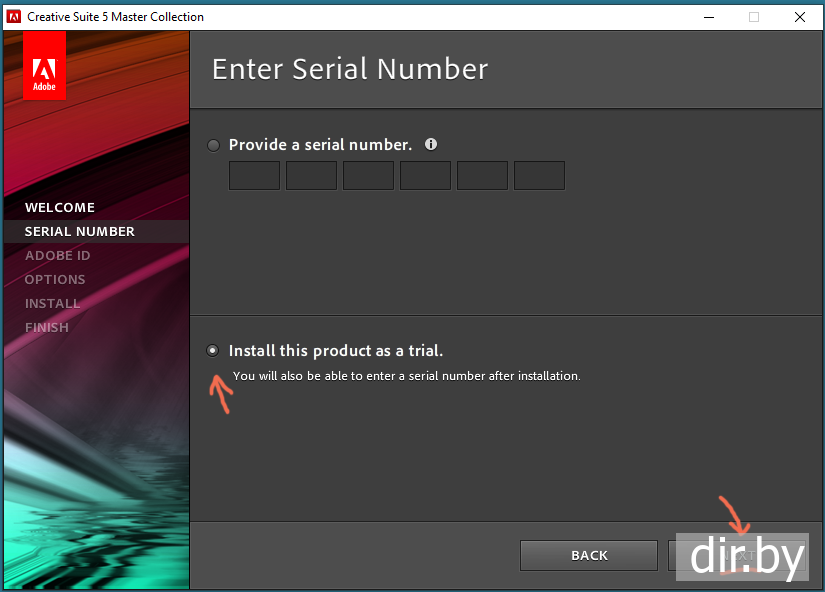Viewport: 825px width, 592px height.
Task: Focus the sixth serial number field
Action: tap(539, 175)
